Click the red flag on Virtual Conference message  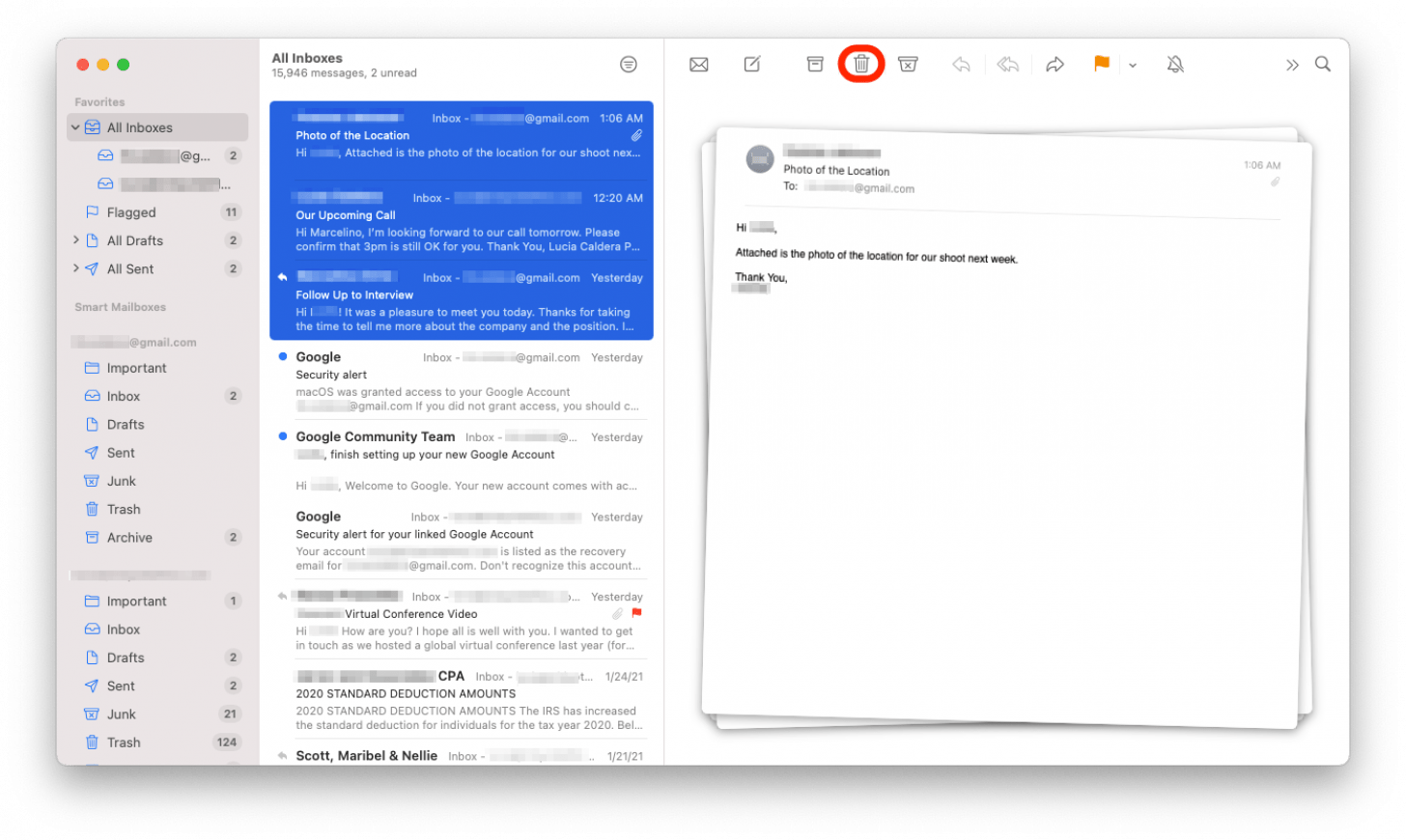click(636, 613)
